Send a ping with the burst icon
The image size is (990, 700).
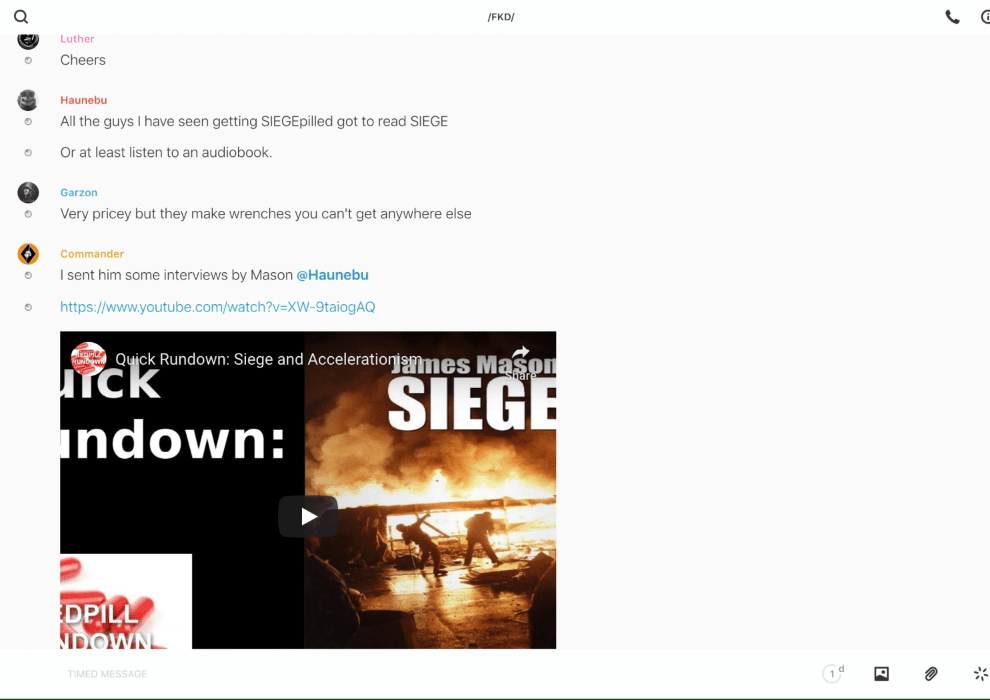click(x=980, y=674)
